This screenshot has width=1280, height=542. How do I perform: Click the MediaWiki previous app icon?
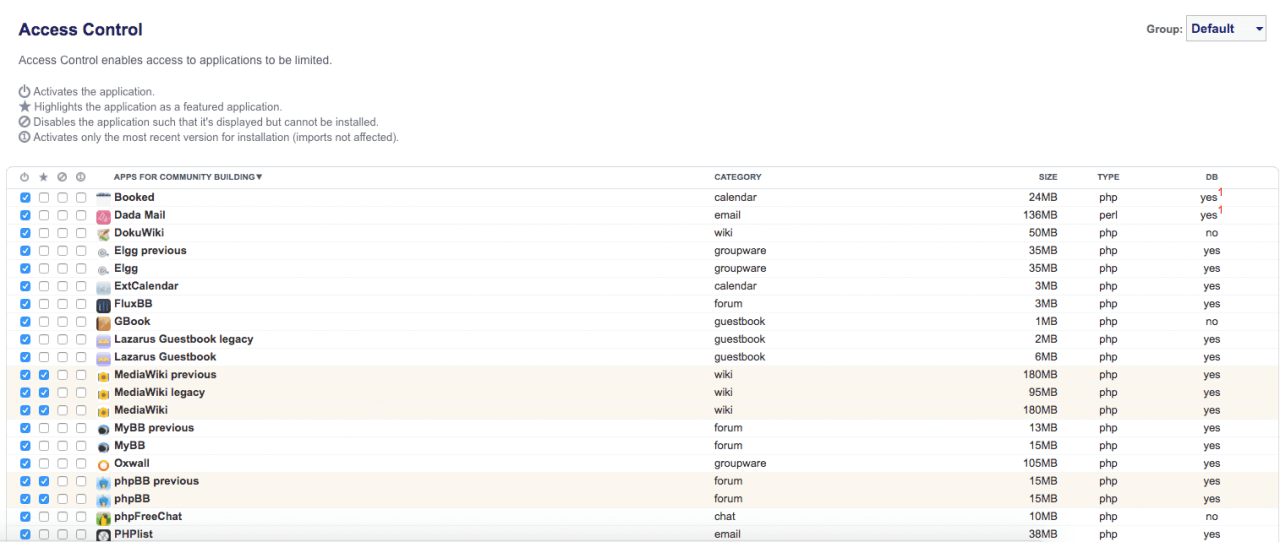pyautogui.click(x=103, y=376)
